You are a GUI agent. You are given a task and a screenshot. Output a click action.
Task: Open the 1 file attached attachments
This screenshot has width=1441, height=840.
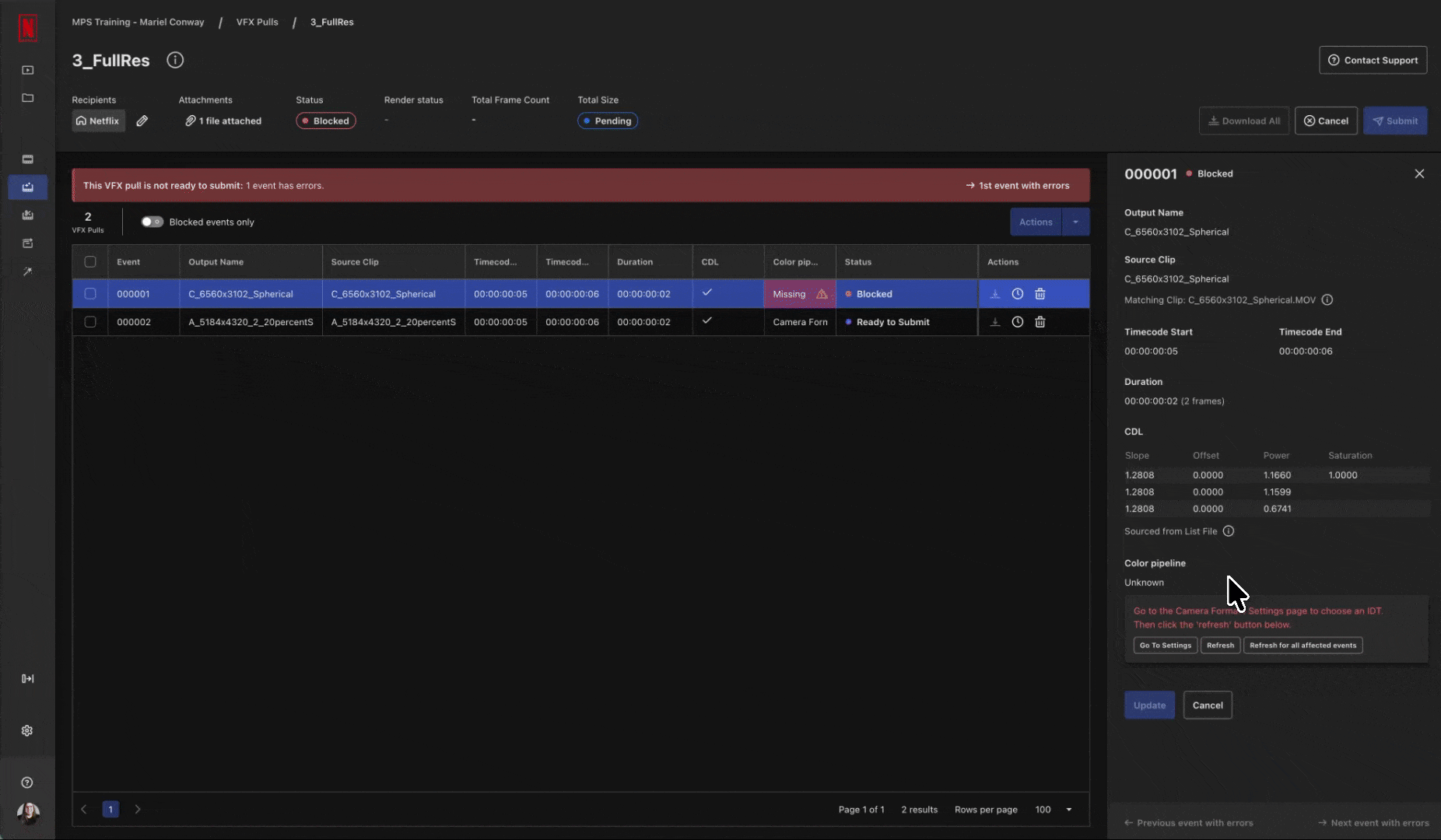pyautogui.click(x=223, y=121)
